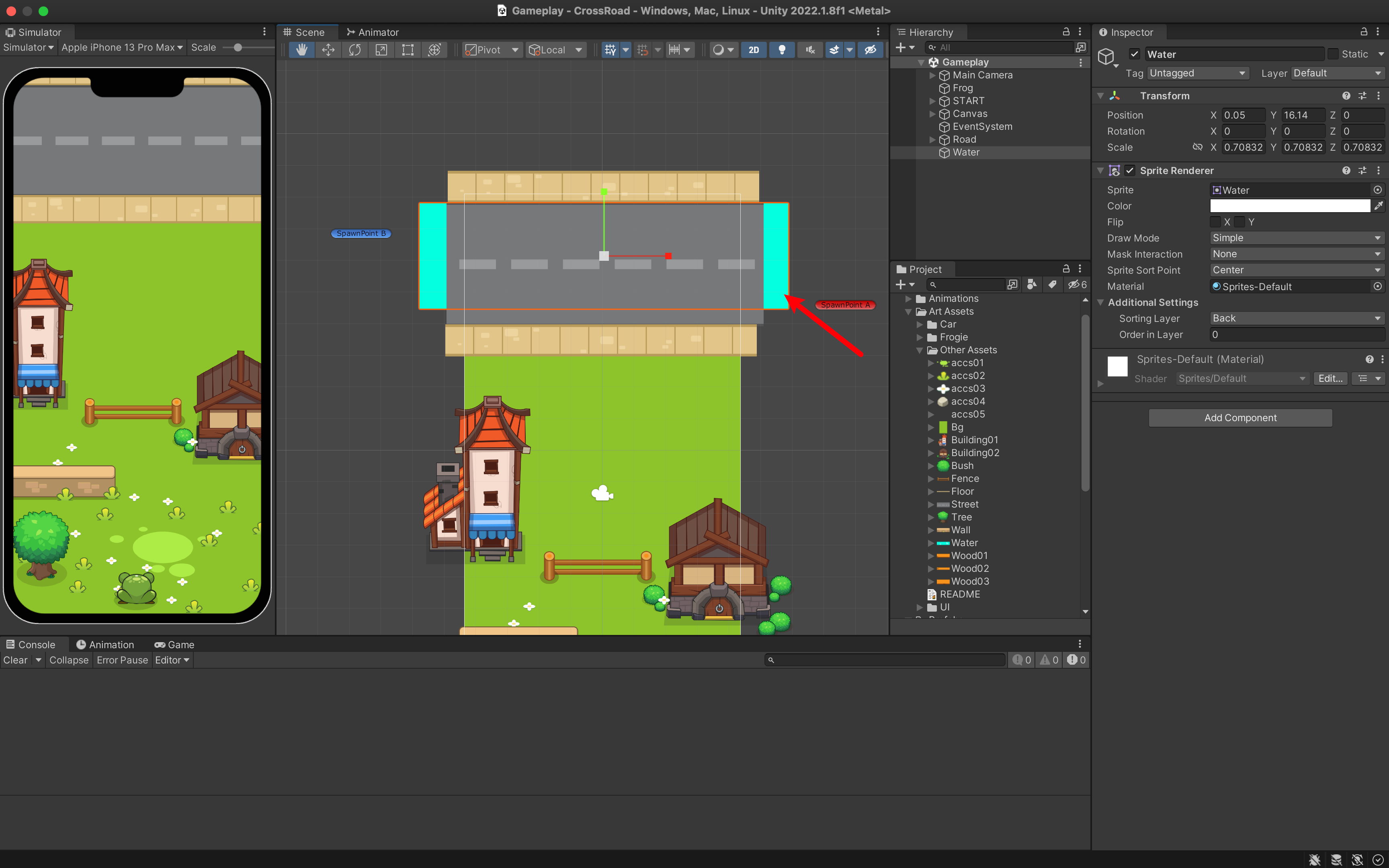Uncheck the Water object active checkbox

coord(1134,54)
